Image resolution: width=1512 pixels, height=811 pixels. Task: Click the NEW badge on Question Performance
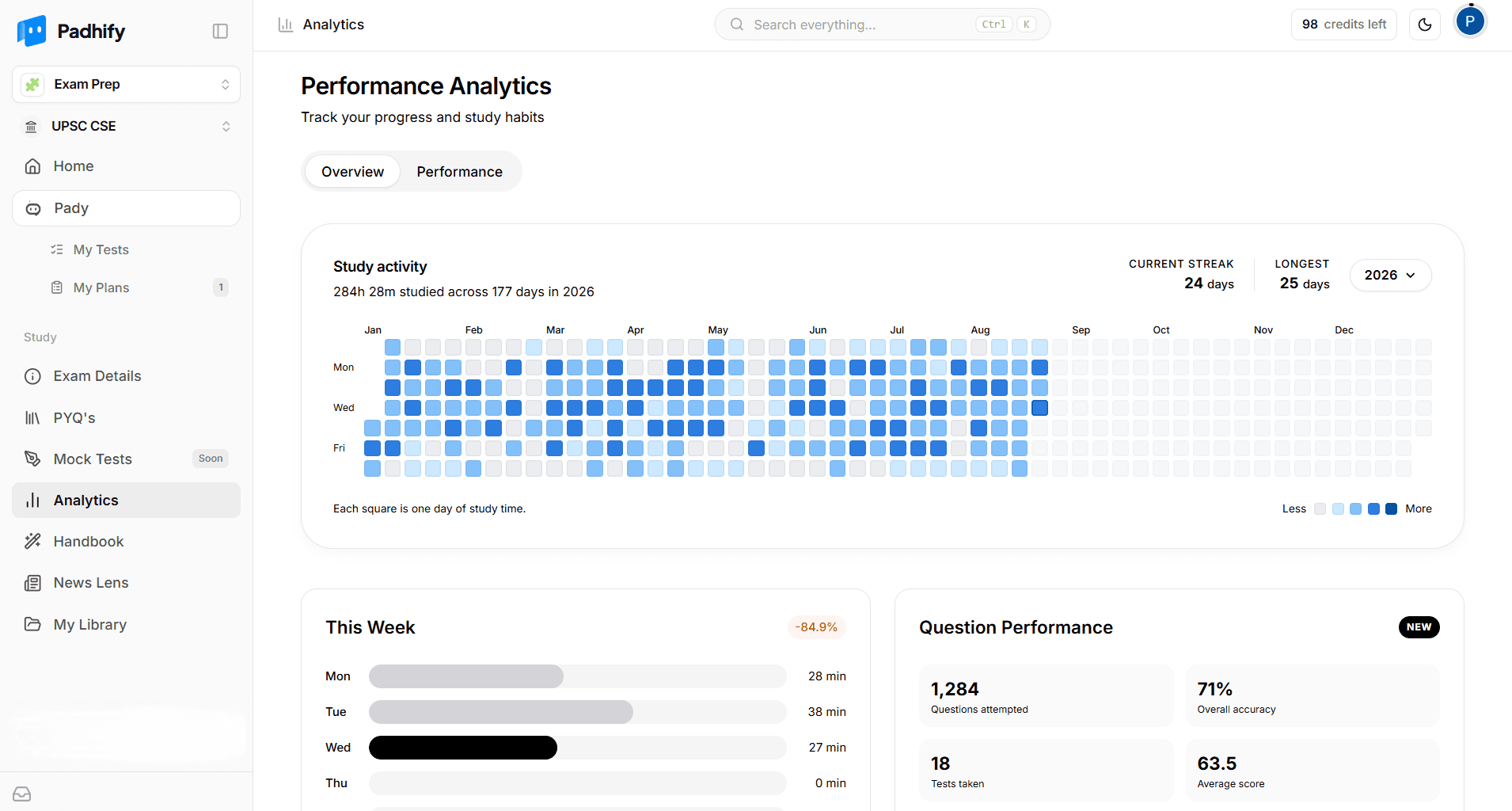coord(1419,627)
